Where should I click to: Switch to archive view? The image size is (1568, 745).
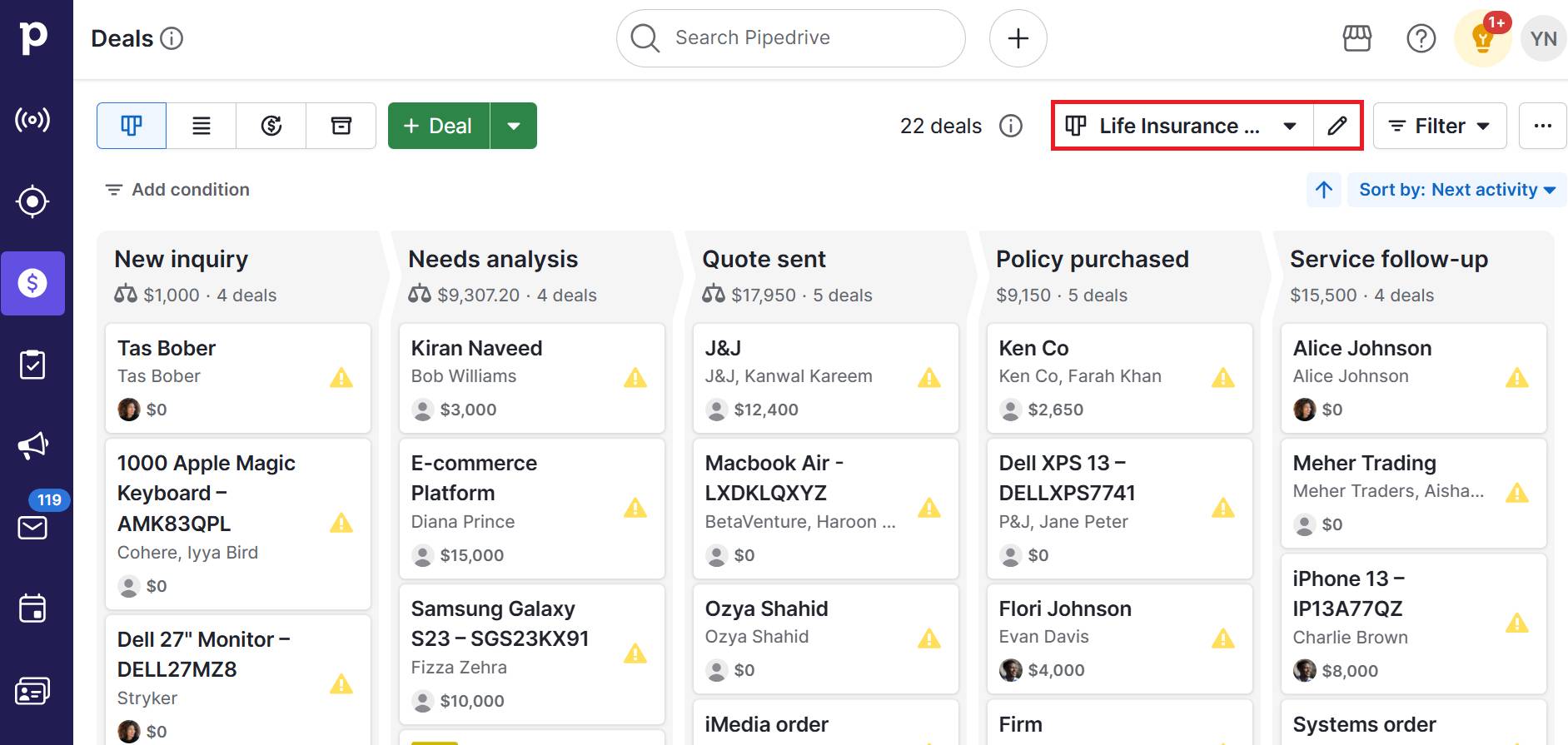point(341,126)
